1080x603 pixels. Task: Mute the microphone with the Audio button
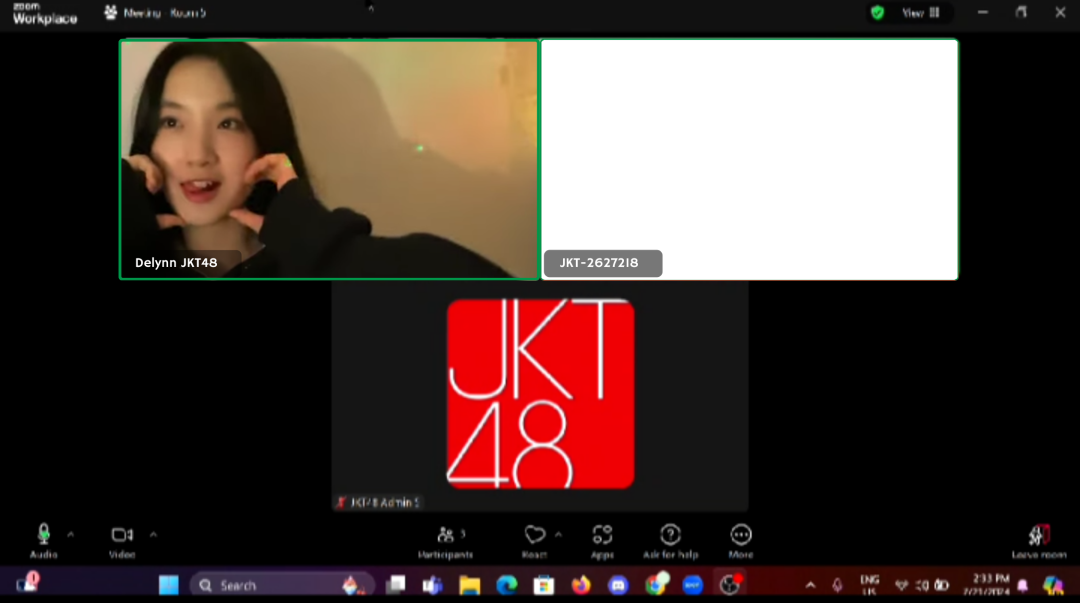tap(43, 541)
